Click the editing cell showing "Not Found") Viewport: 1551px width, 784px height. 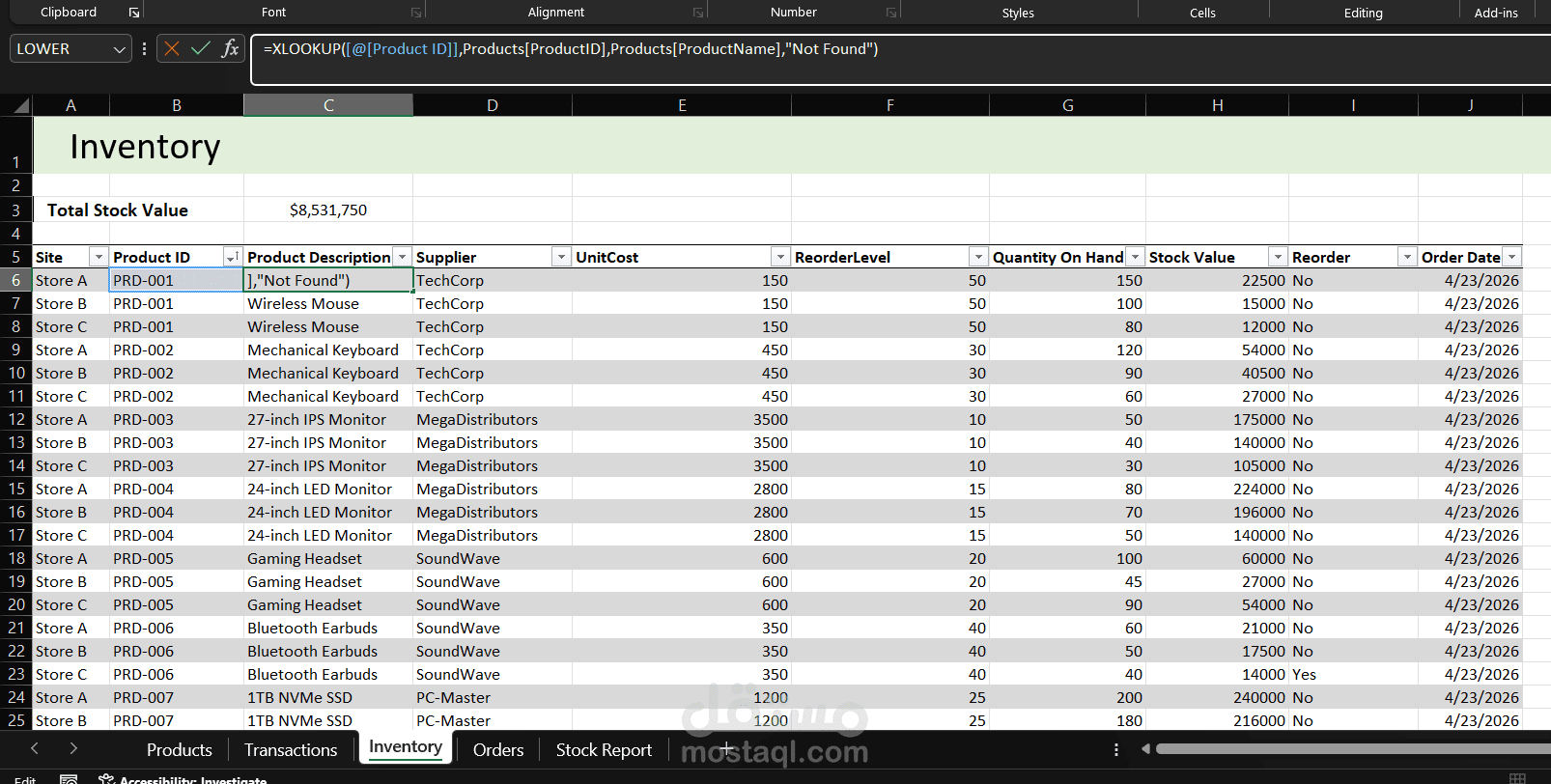pos(328,280)
